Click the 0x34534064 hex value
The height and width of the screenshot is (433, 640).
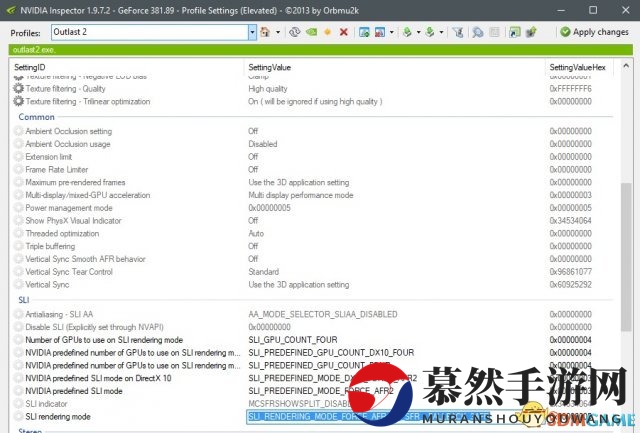point(570,220)
